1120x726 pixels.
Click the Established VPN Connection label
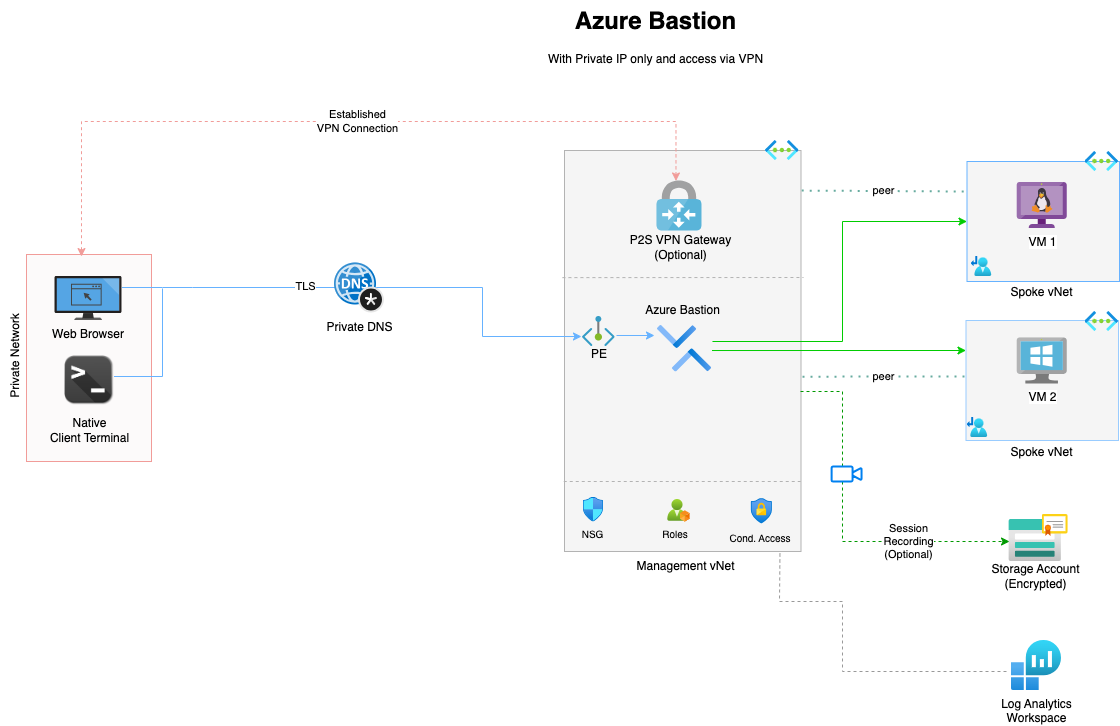(x=358, y=121)
